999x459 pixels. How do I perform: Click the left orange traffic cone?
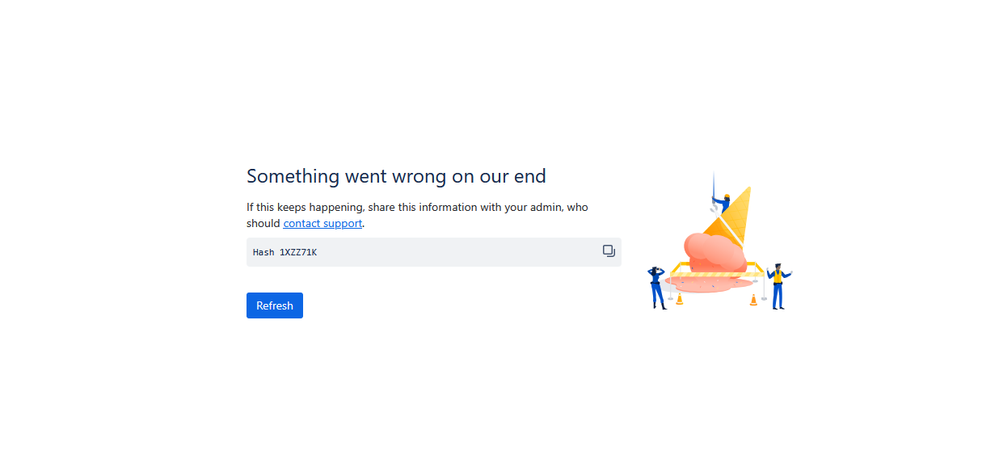pos(680,298)
